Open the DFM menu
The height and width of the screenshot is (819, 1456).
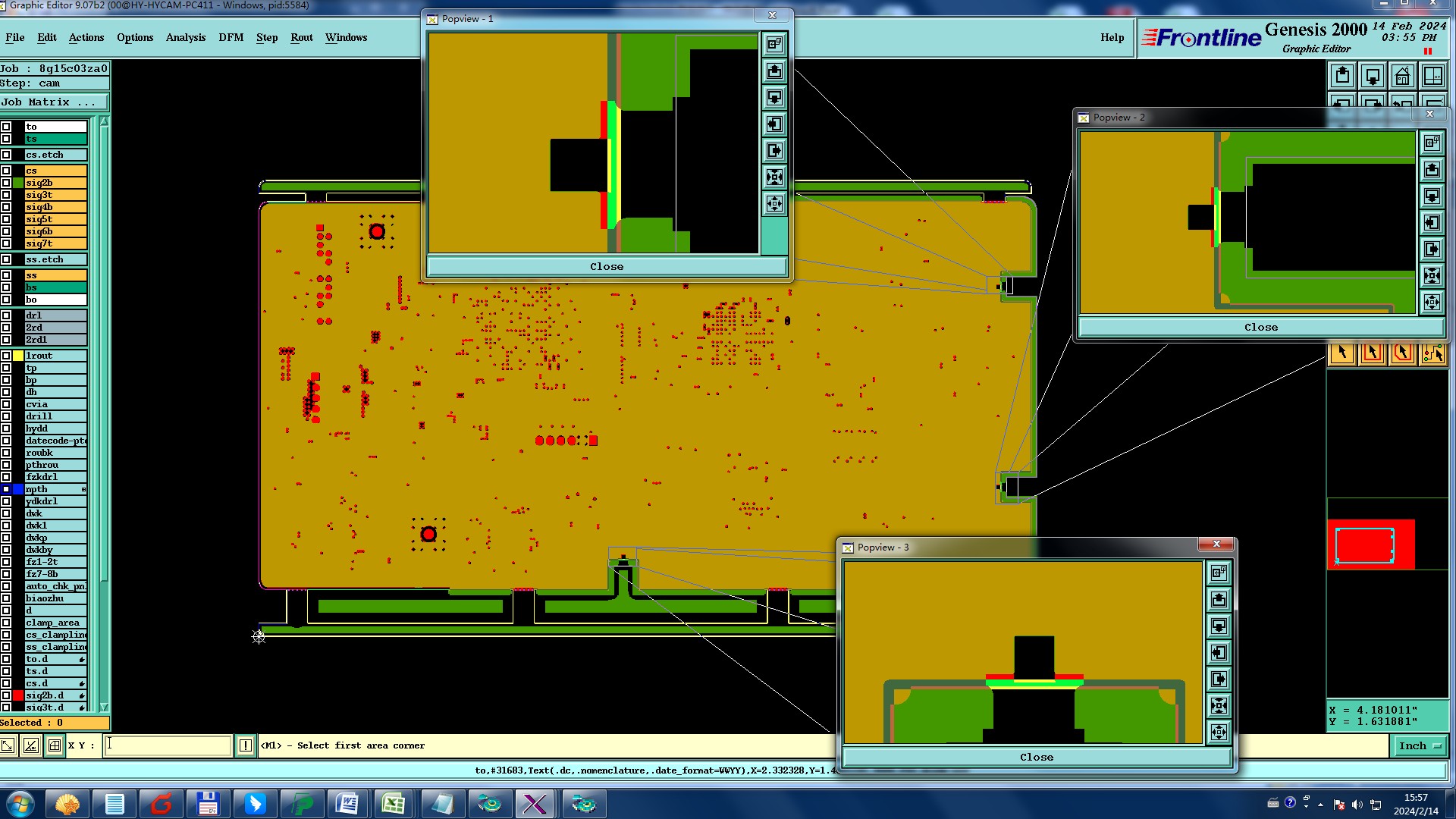pyautogui.click(x=231, y=37)
